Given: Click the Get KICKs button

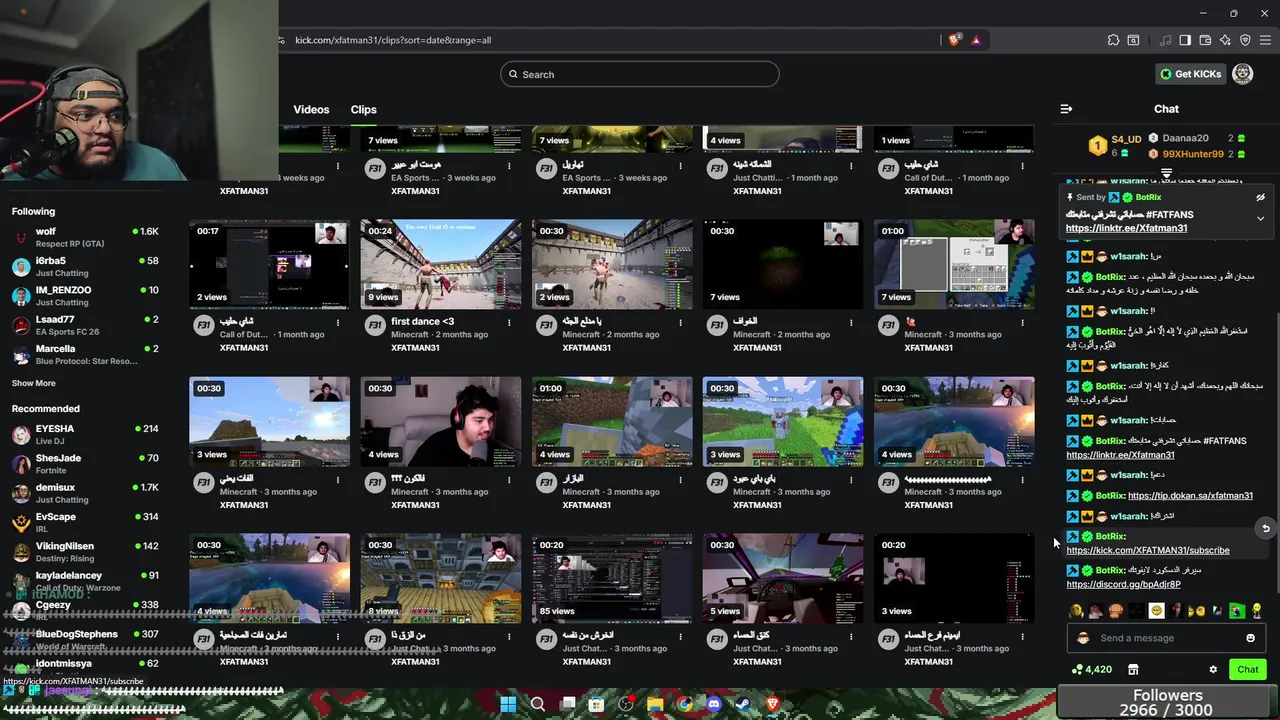Looking at the screenshot, I should 1190,74.
